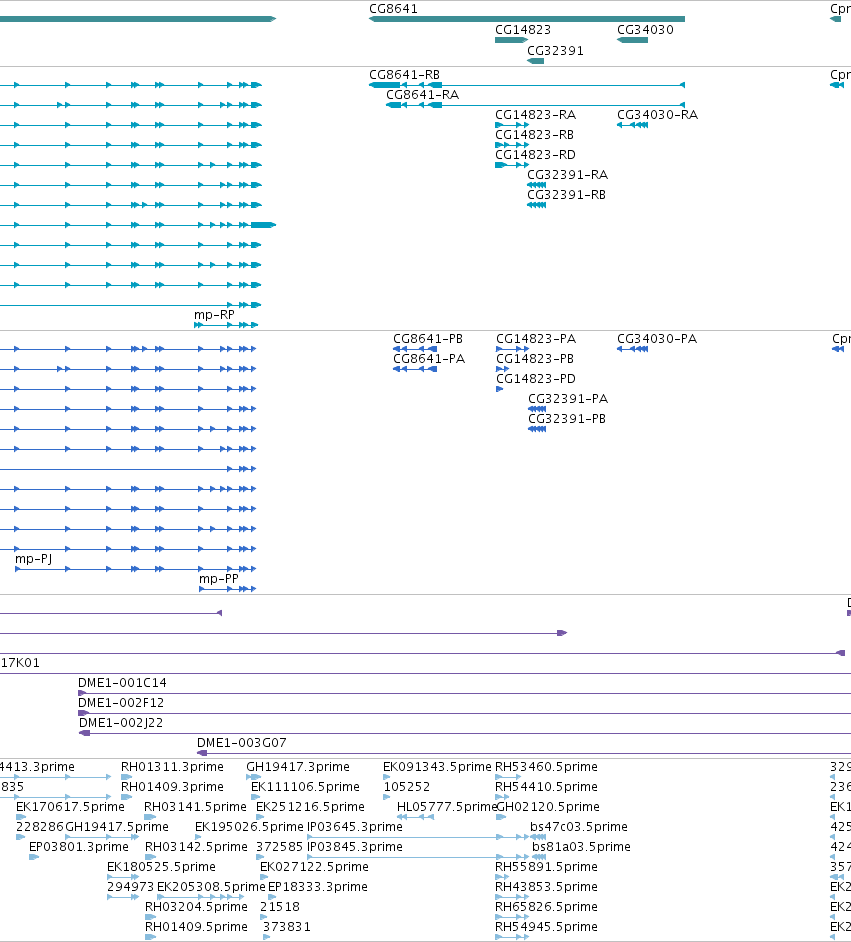Open transcript CG14823-RA label

pos(535,114)
